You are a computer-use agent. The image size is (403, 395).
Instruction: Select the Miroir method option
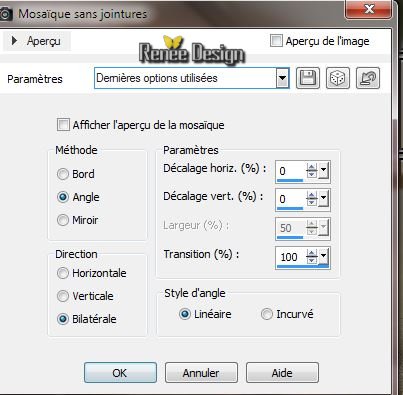(63, 220)
